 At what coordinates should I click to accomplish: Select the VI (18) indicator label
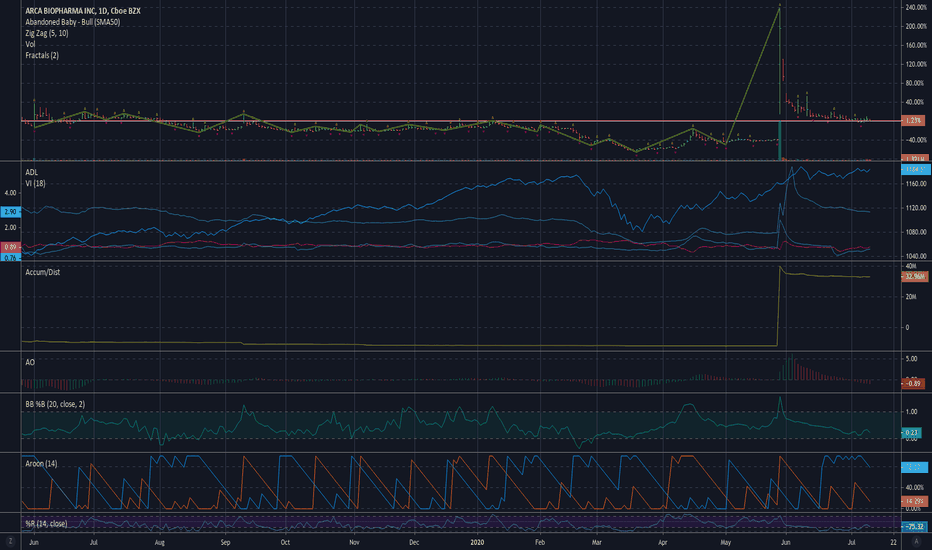pyautogui.click(x=35, y=184)
